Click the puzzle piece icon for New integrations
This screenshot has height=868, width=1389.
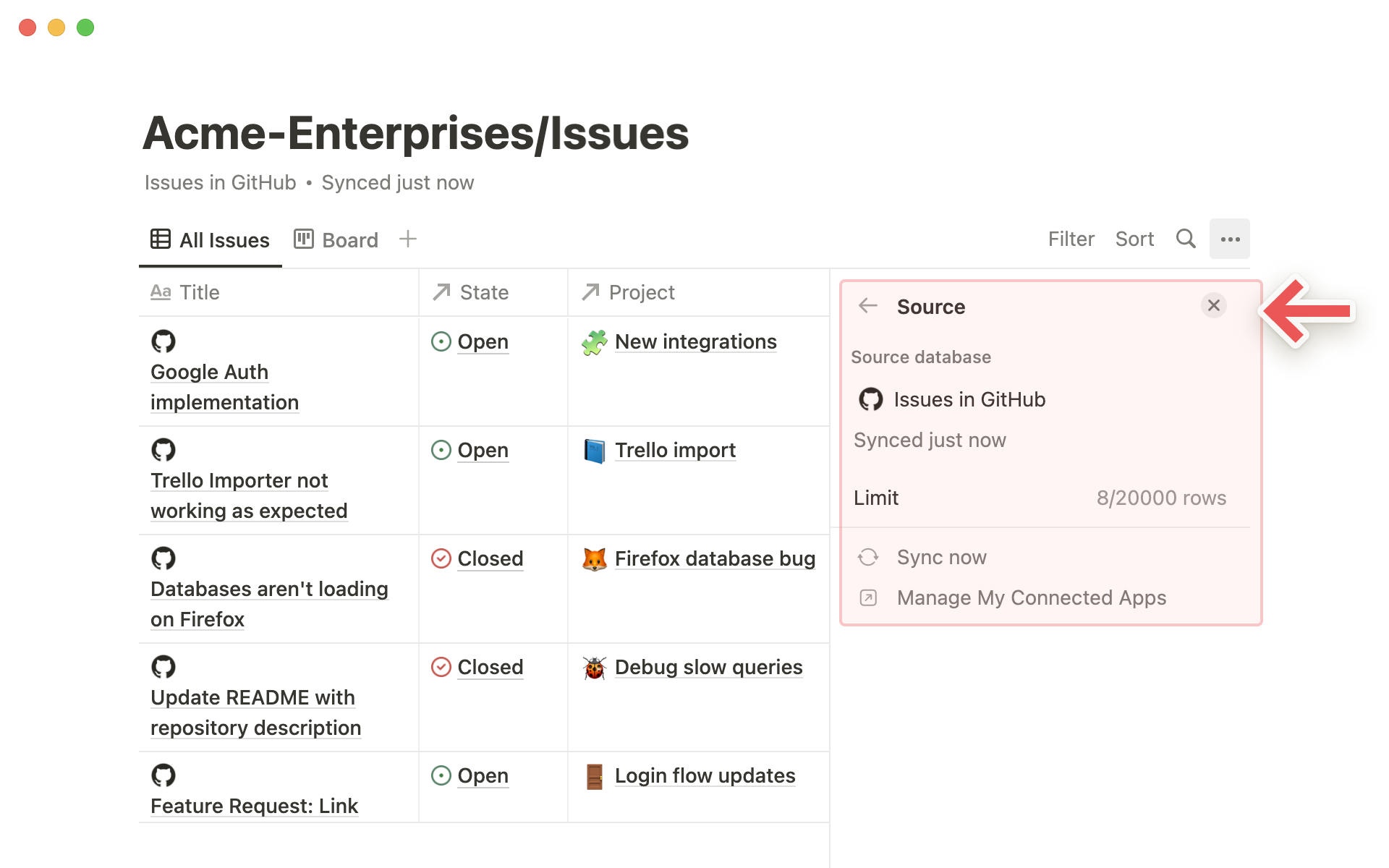point(595,341)
